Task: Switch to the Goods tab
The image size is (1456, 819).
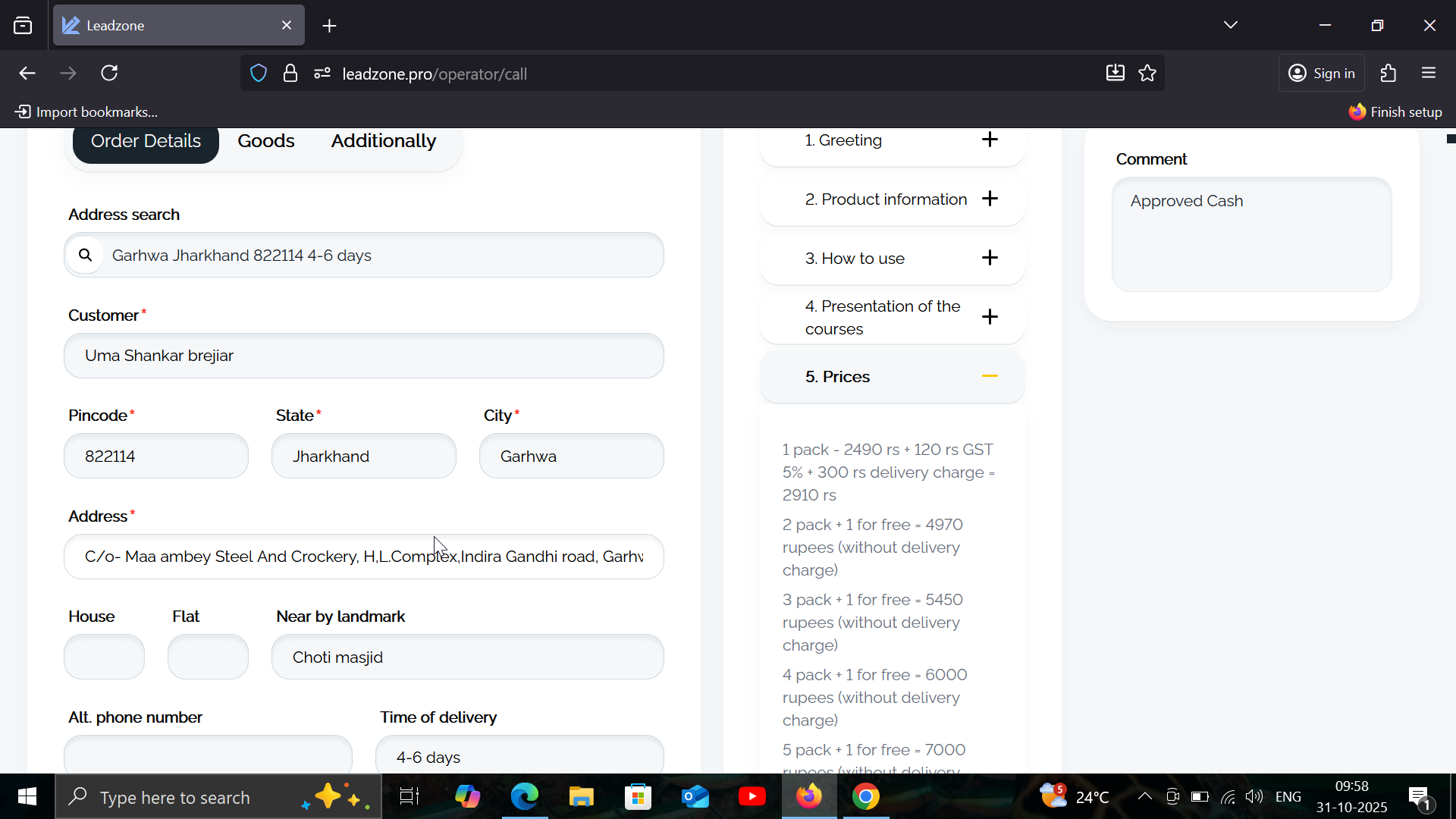Action: click(x=265, y=141)
